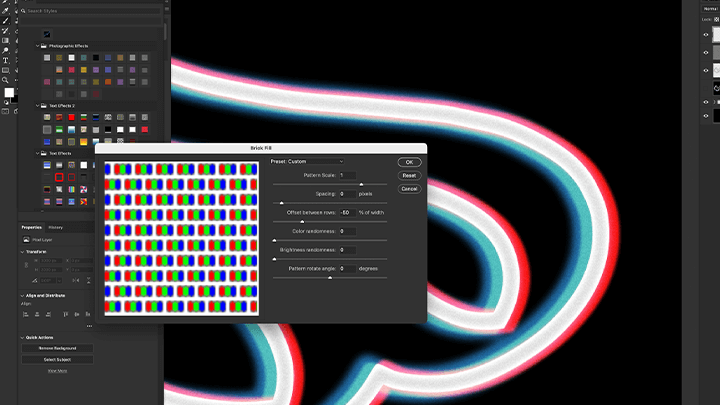Hide the bottom black layer eye icon
This screenshot has width=720, height=405.
[706, 116]
